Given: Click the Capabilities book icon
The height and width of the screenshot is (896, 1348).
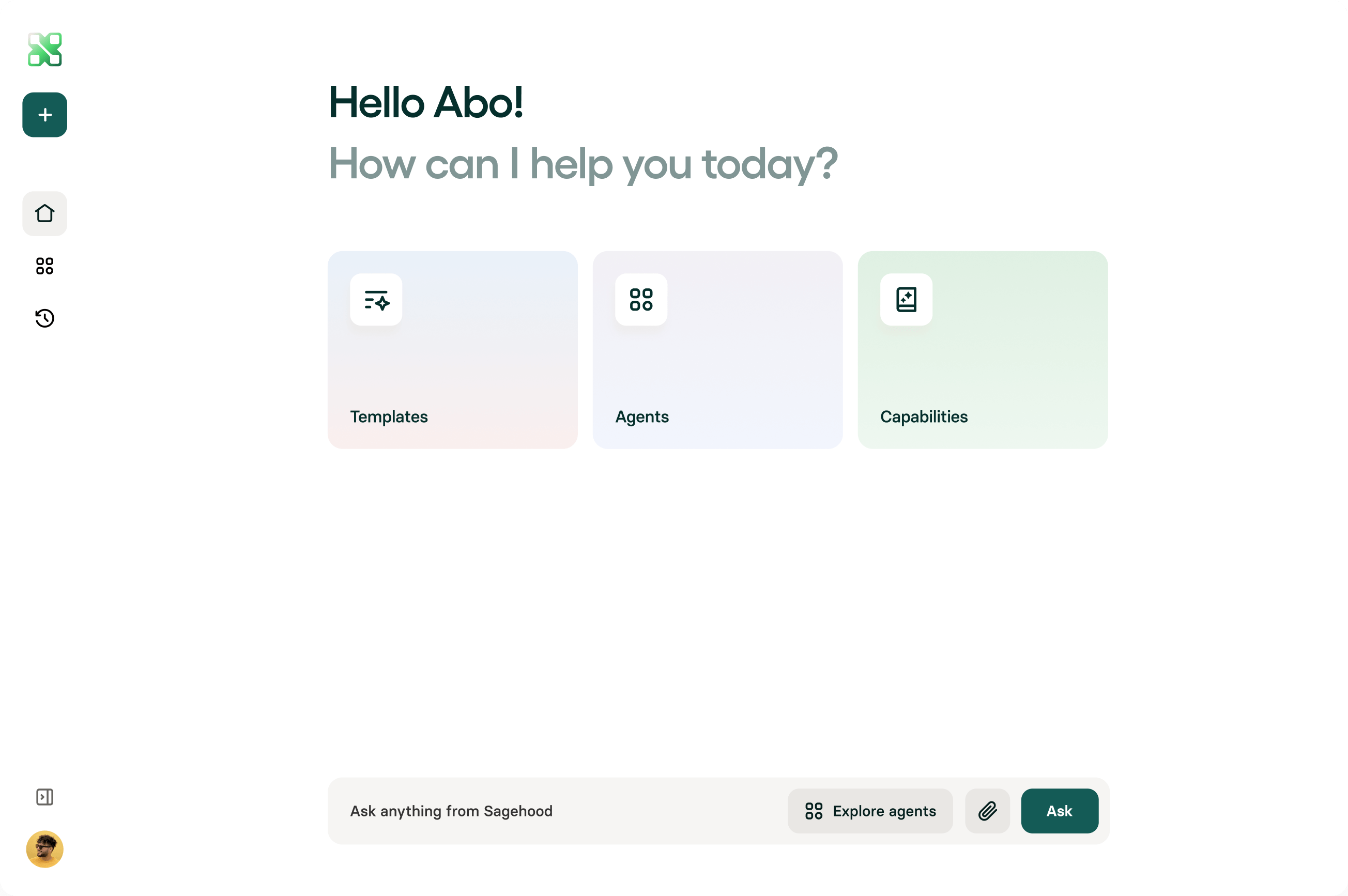Looking at the screenshot, I should (x=906, y=299).
